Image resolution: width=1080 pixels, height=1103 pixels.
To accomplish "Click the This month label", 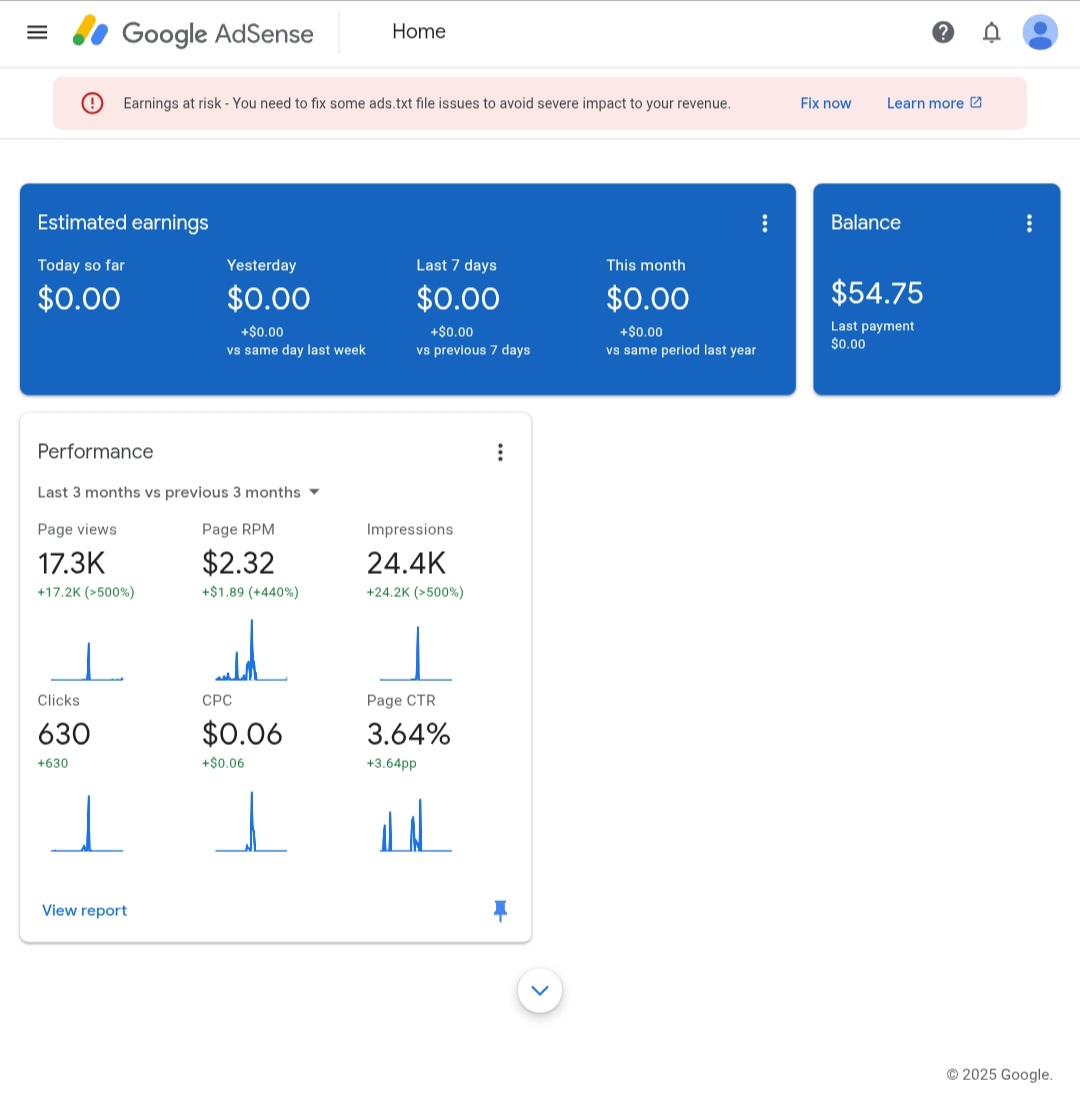I will [x=646, y=265].
